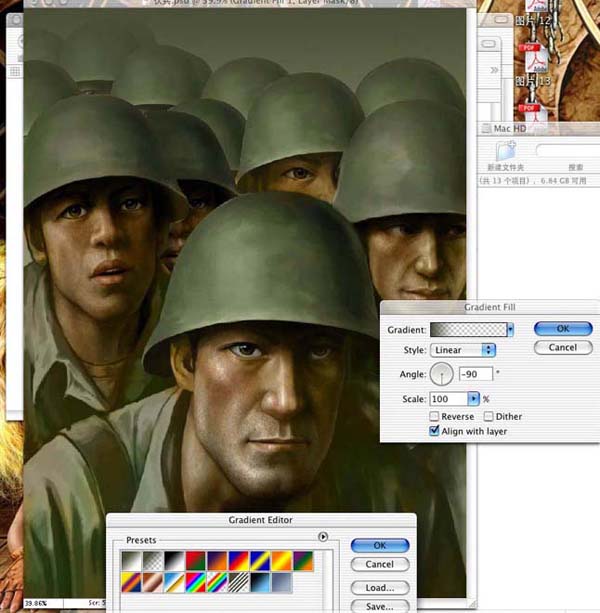Pick the Chrome blue-and-gold gradient preset
Image resolution: width=600 pixels, height=613 pixels.
pos(174,583)
